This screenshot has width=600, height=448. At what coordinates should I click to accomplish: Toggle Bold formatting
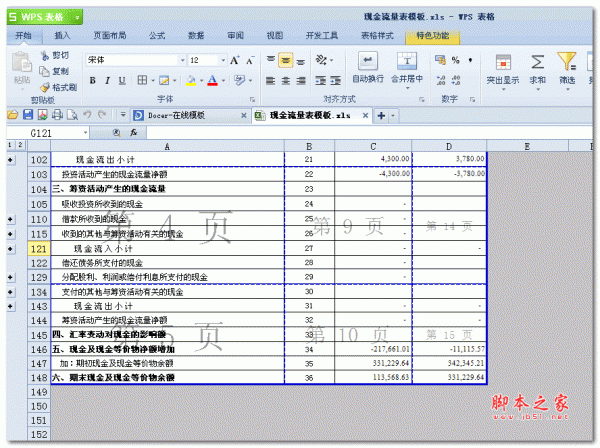point(92,80)
